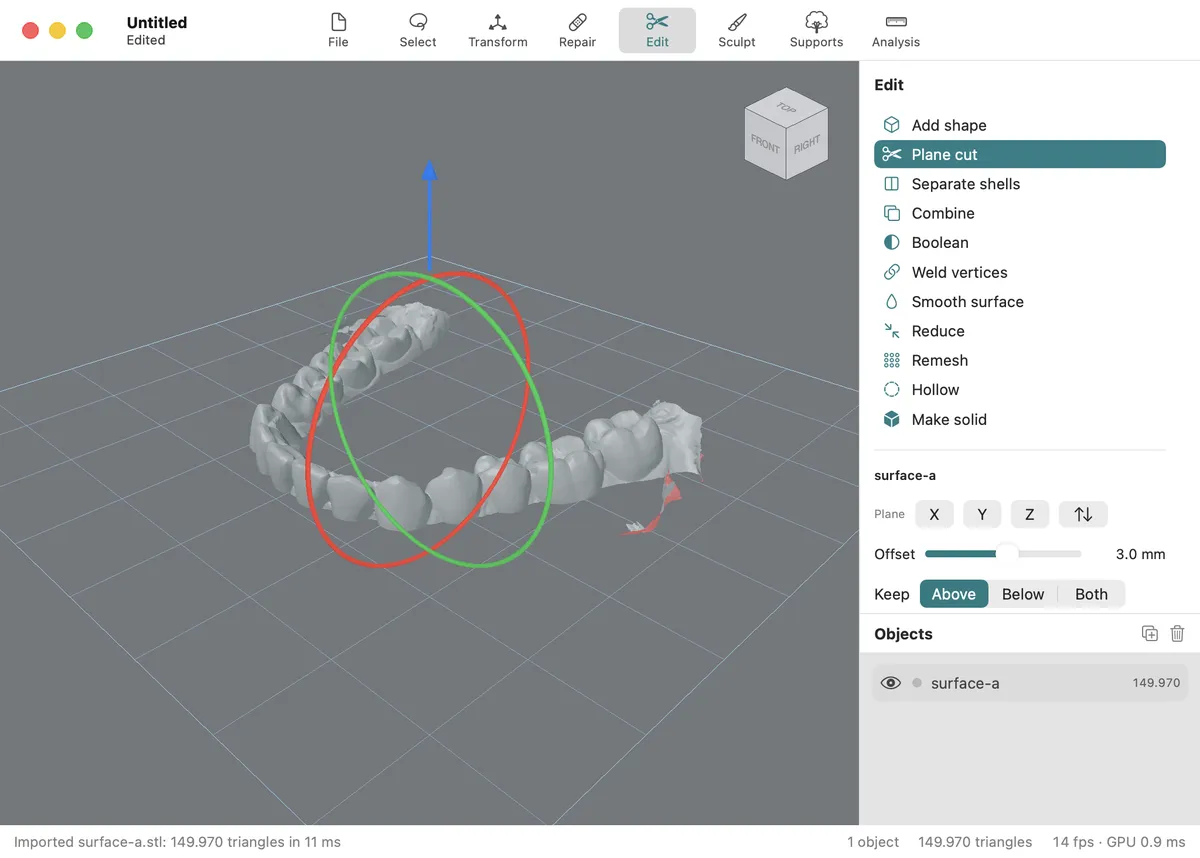The width and height of the screenshot is (1200, 858).
Task: Open the Supports tools
Action: [816, 30]
